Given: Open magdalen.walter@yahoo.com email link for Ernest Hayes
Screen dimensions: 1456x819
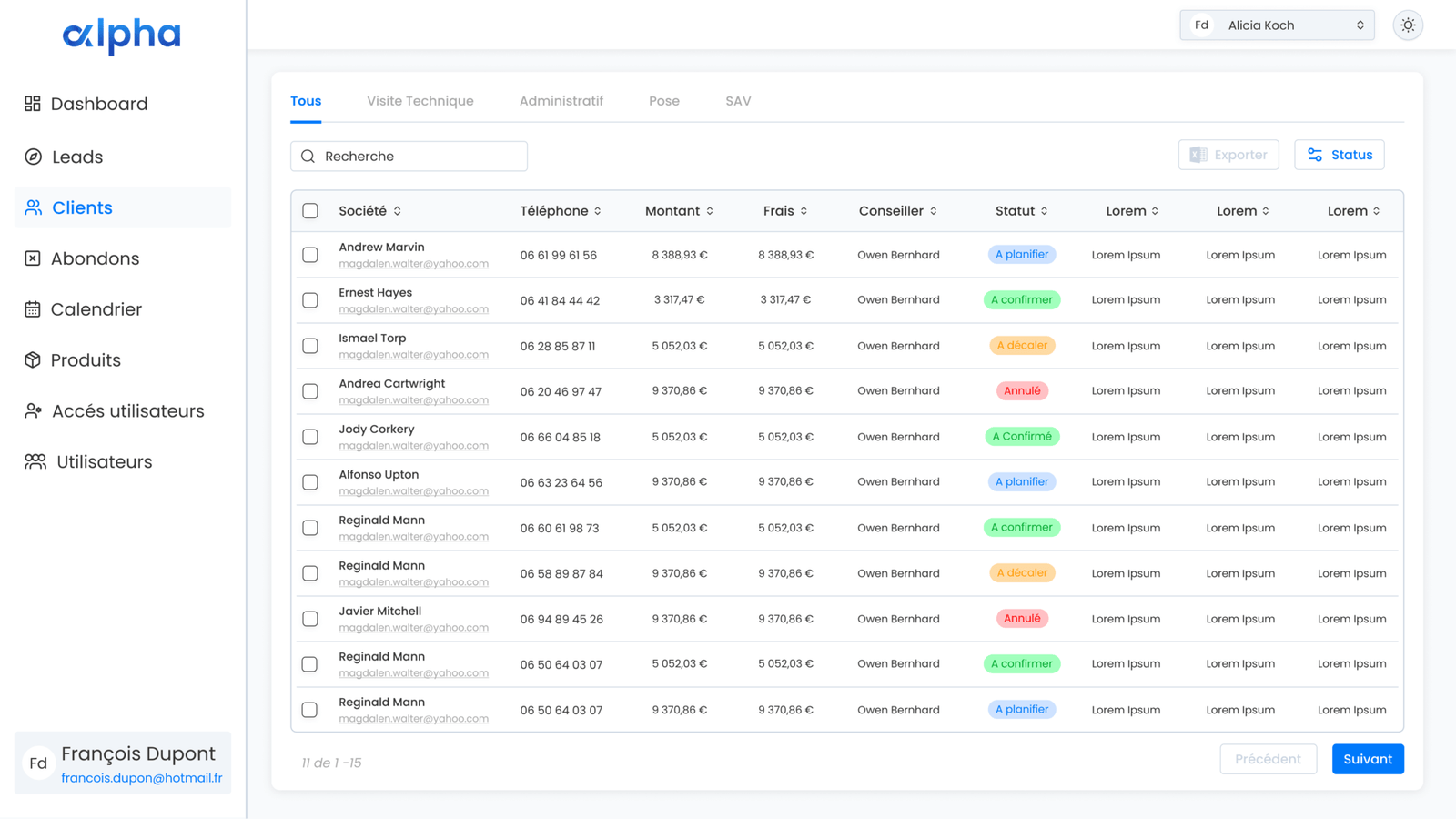Looking at the screenshot, I should [414, 308].
